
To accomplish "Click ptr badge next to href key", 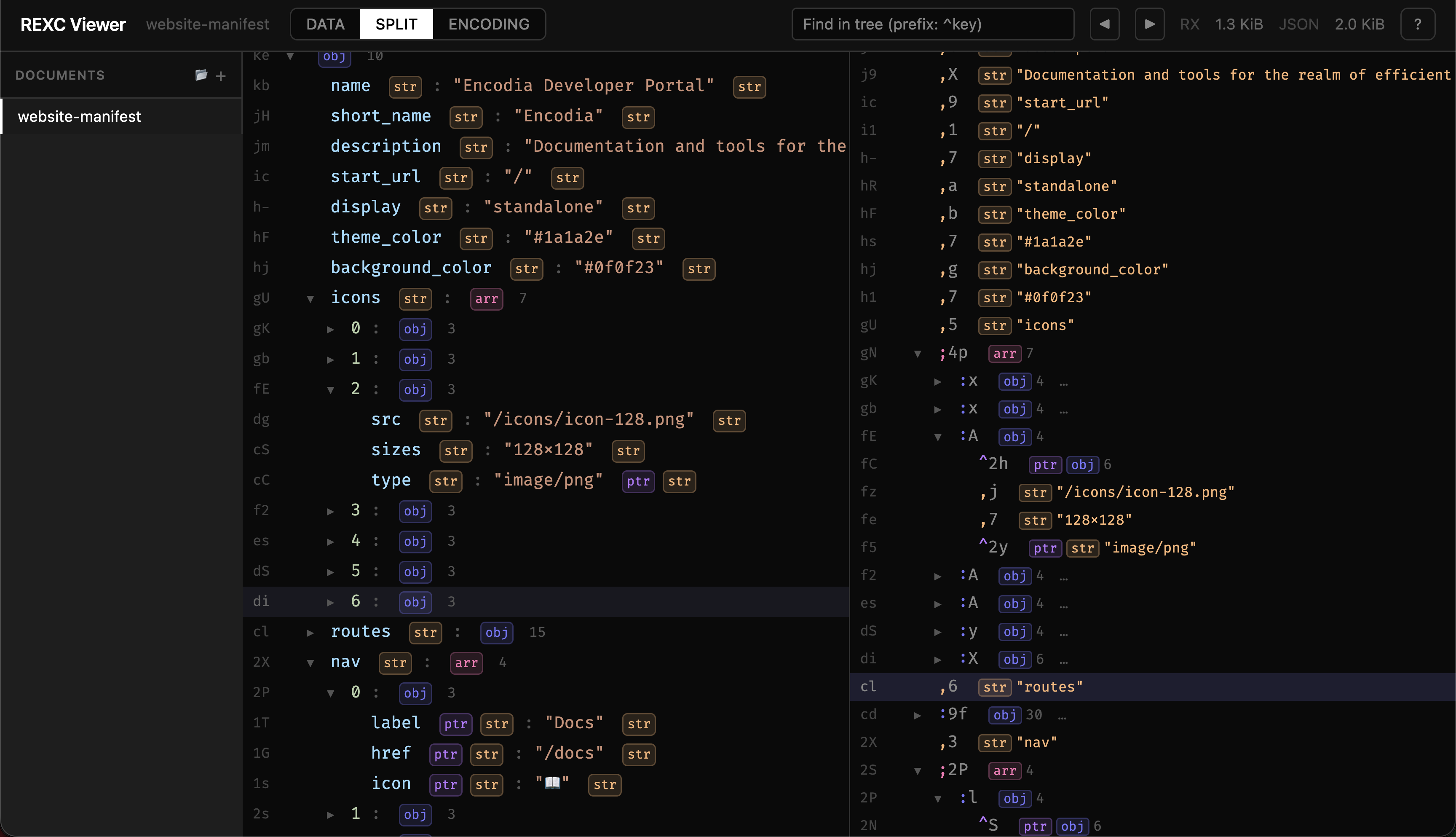I will click(445, 754).
